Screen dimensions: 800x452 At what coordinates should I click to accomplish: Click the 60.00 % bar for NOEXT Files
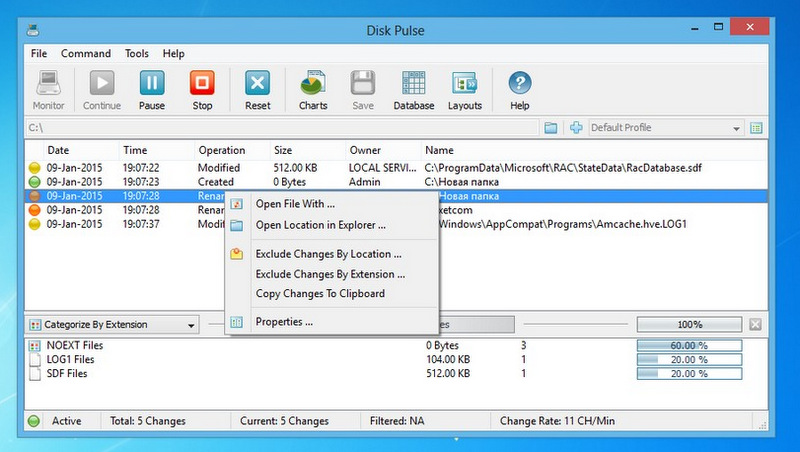click(689, 345)
